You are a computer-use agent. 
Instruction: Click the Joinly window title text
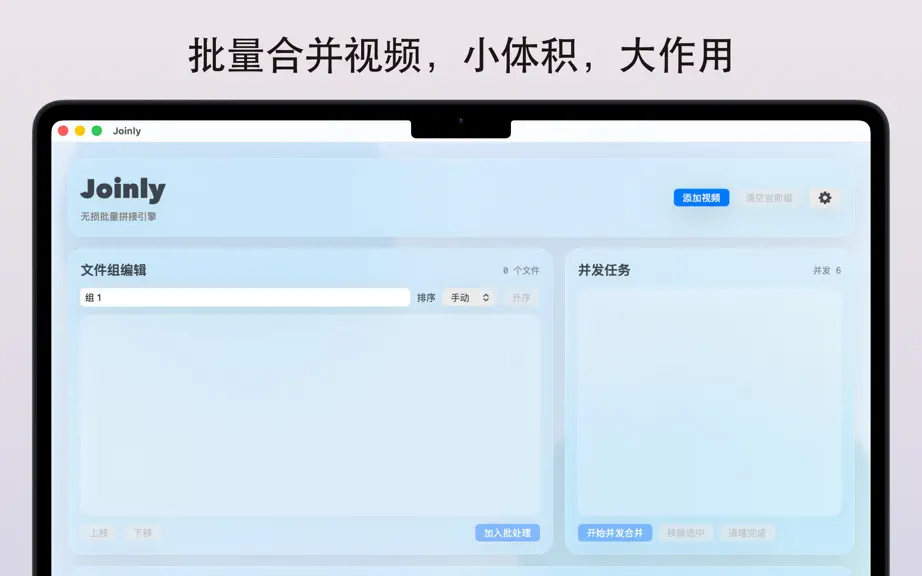pyautogui.click(x=127, y=131)
